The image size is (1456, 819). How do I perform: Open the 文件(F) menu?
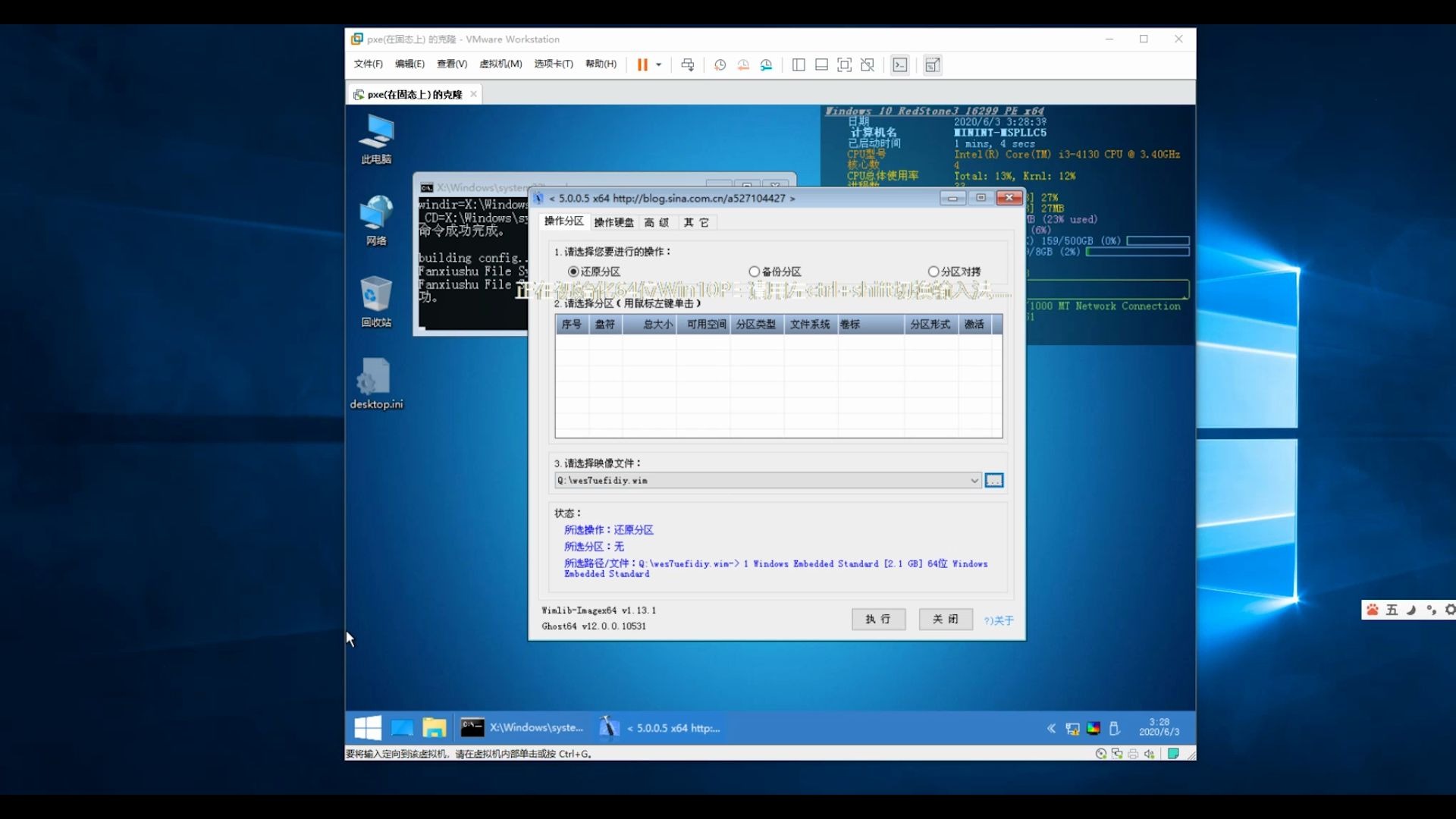click(x=369, y=64)
